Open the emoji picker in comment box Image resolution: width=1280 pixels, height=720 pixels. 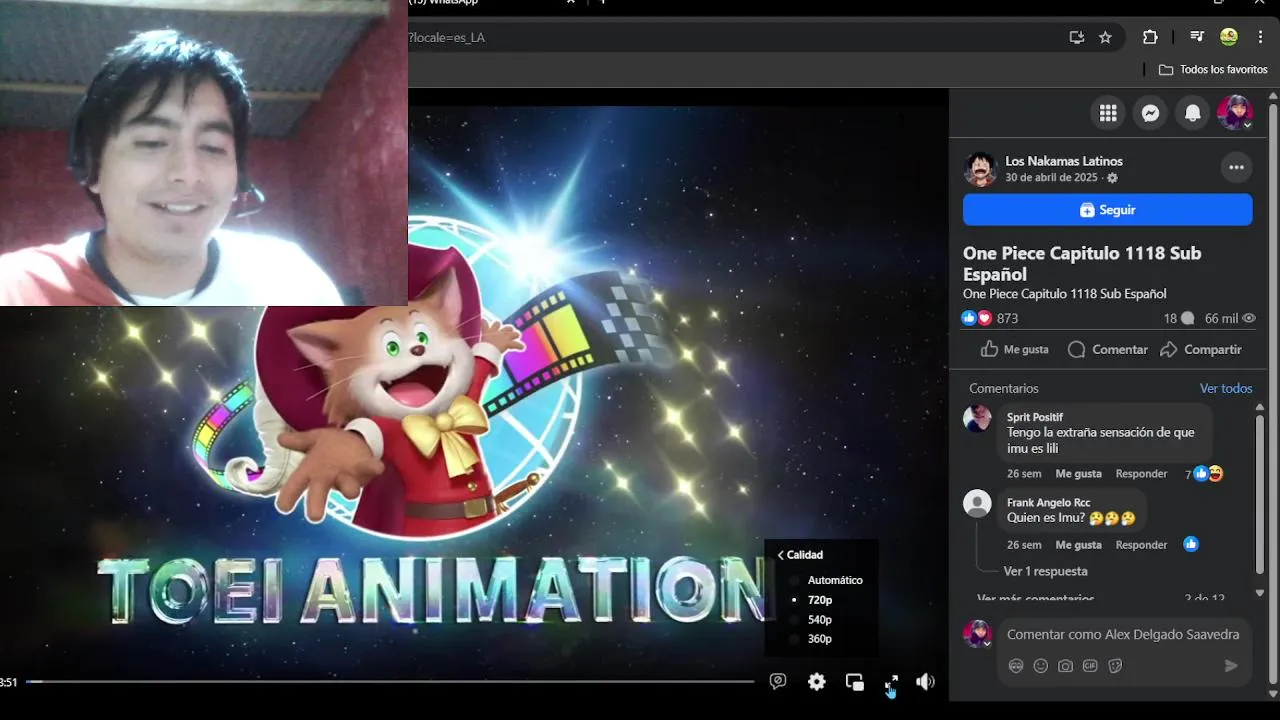1041,666
